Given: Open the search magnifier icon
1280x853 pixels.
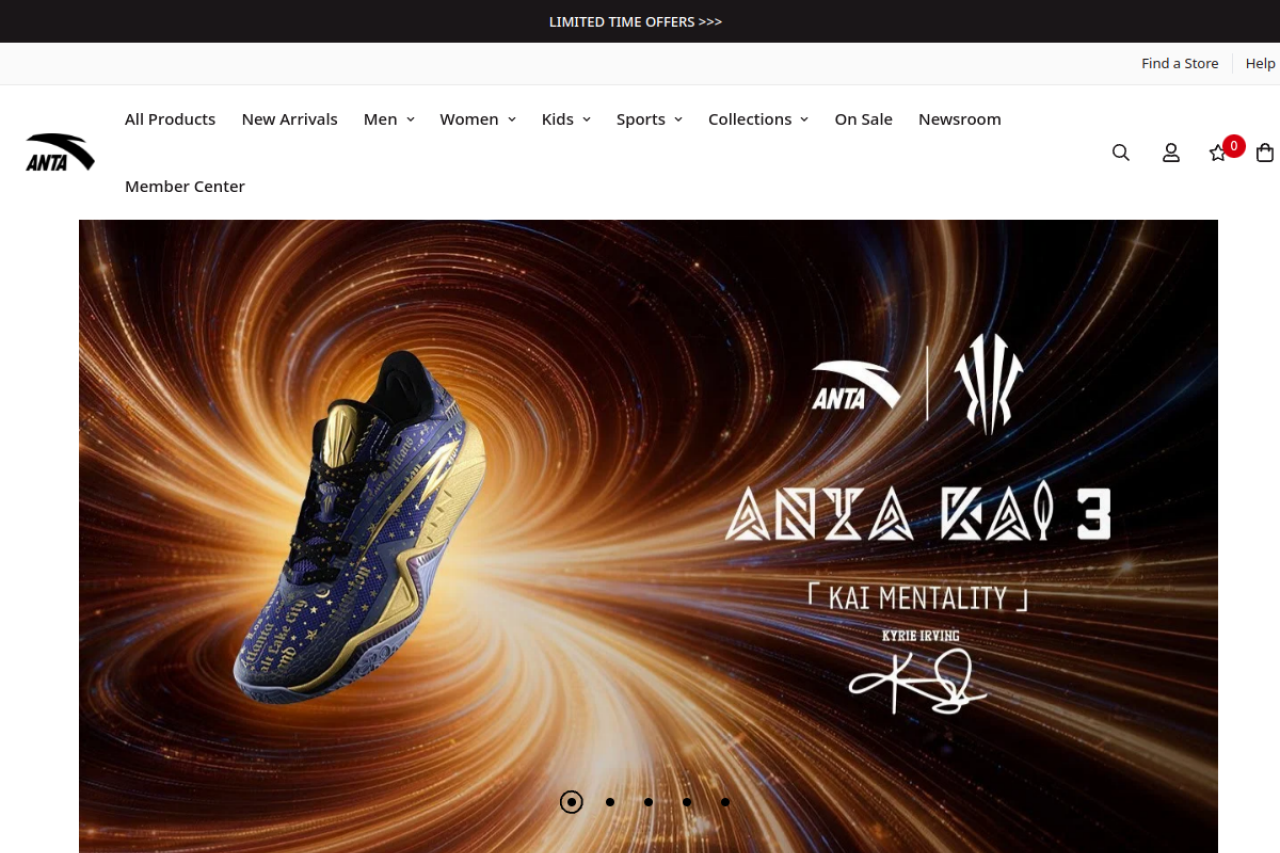Looking at the screenshot, I should coord(1121,152).
